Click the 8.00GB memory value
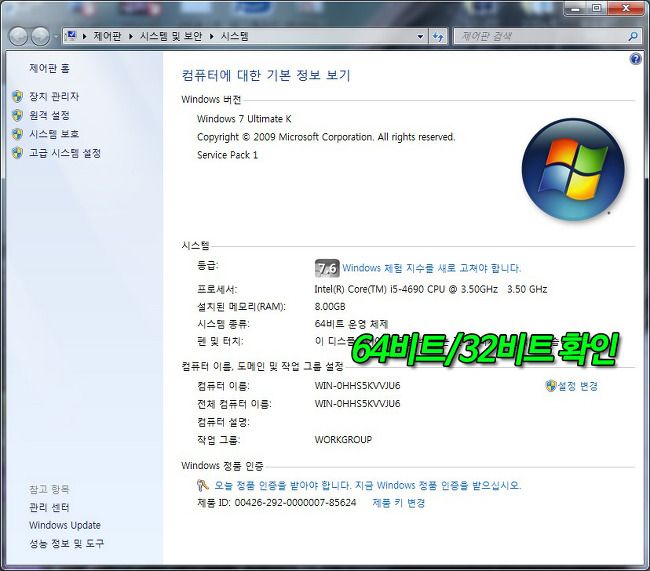The width and height of the screenshot is (650, 571). (330, 307)
